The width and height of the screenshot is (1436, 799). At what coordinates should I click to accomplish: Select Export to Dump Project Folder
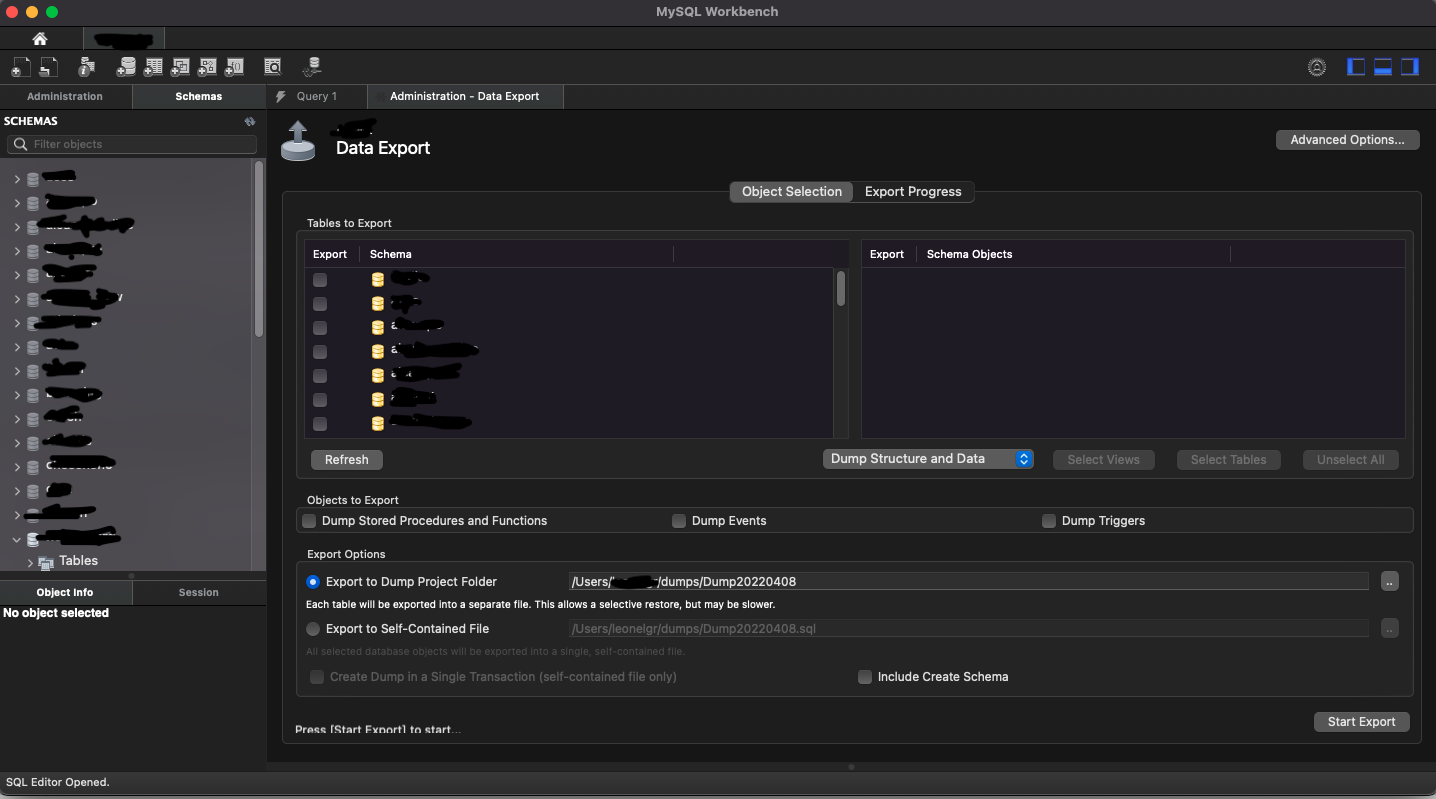click(x=313, y=582)
